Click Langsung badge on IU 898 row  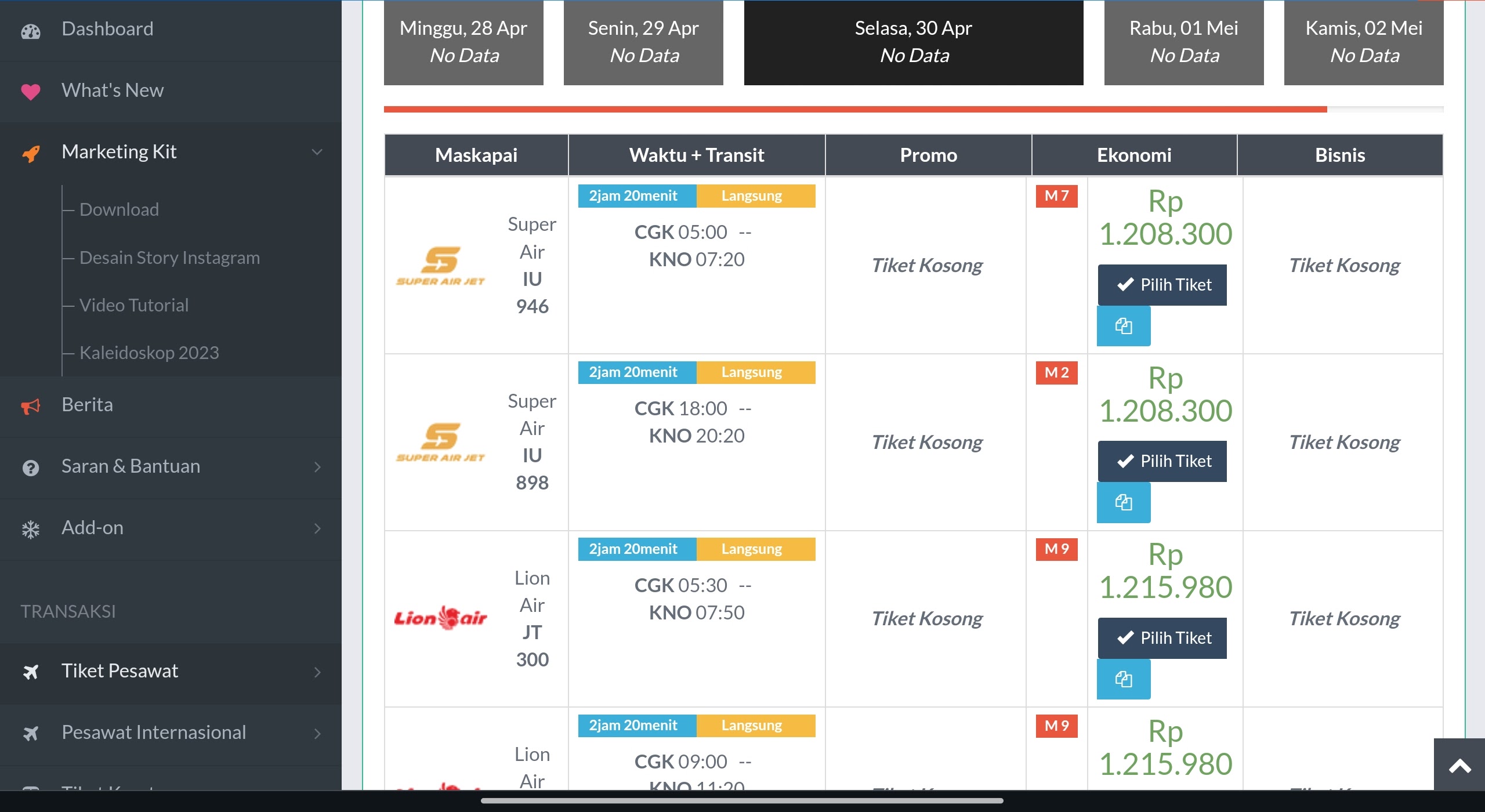[756, 372]
